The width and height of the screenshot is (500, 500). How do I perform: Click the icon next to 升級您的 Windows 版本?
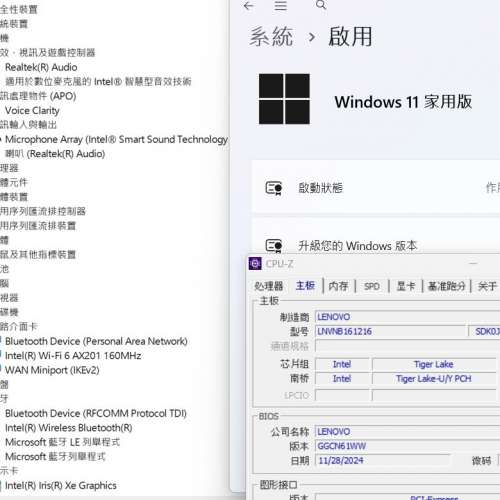tap(274, 246)
